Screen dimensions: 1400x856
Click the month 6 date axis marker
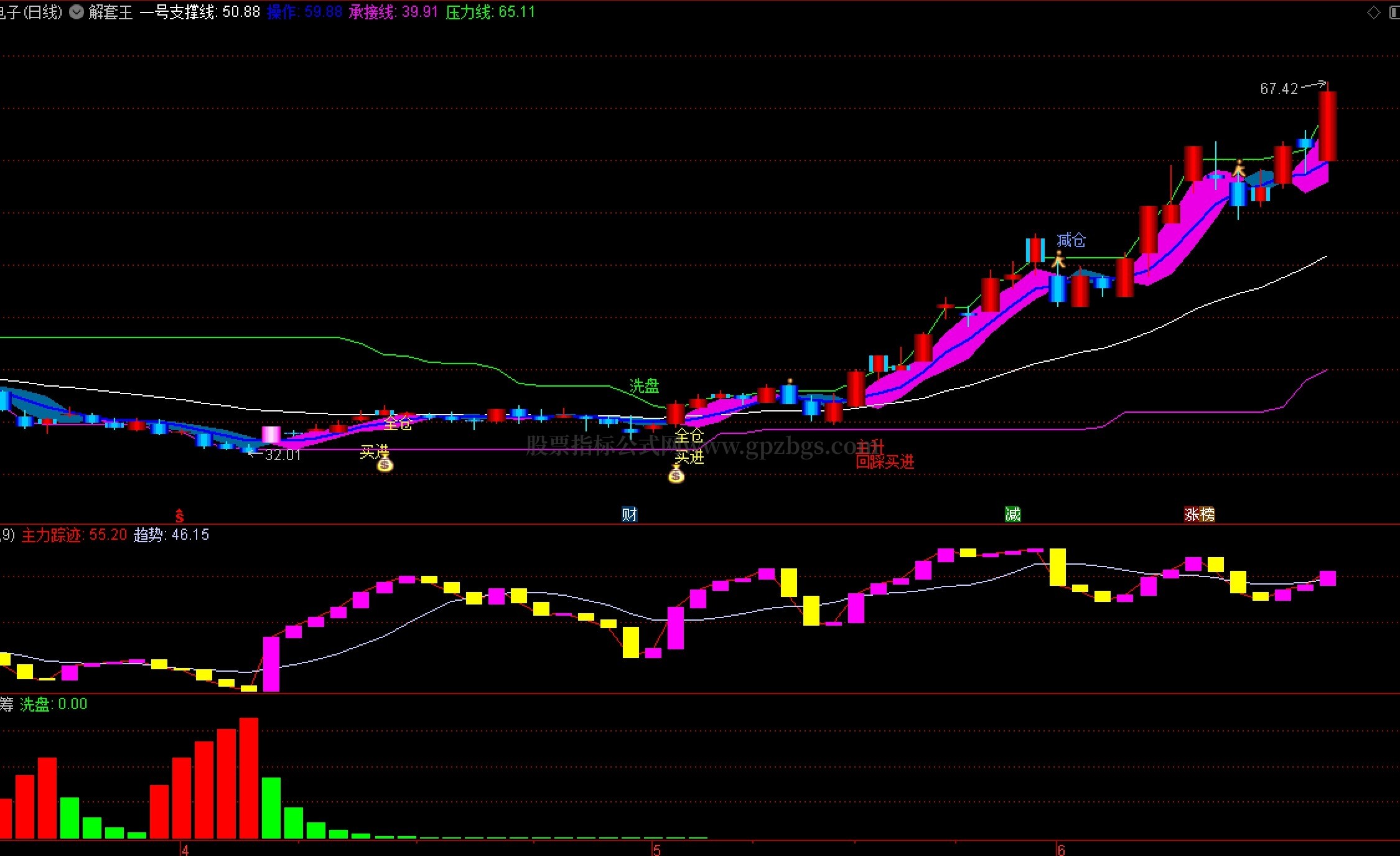1062,850
